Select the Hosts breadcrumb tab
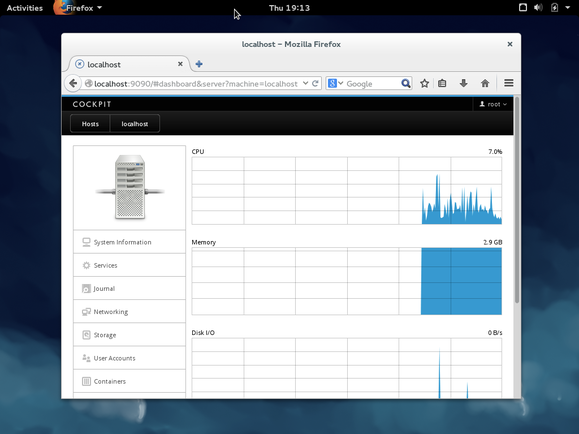 [x=90, y=124]
